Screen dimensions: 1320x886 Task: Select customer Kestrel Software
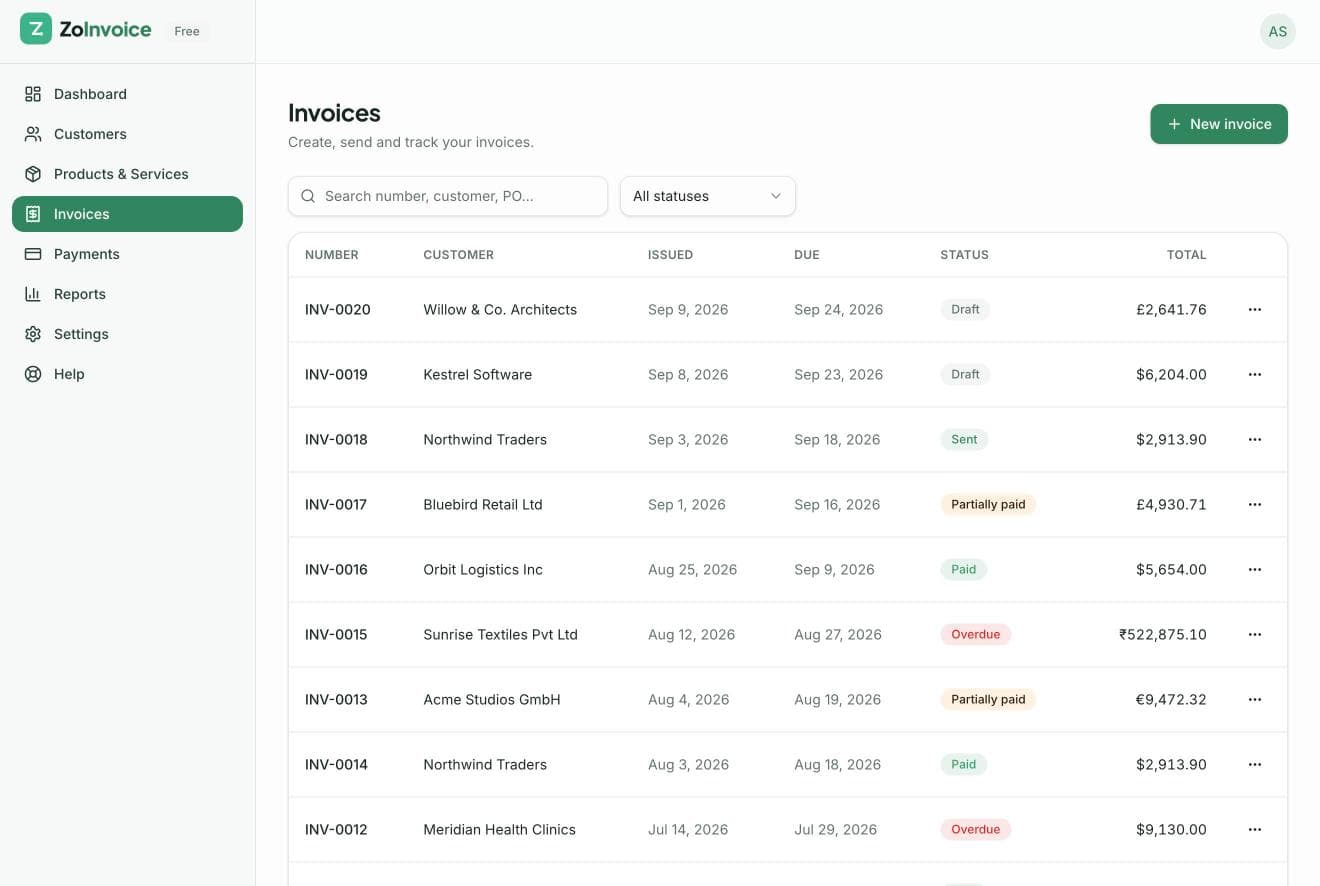point(478,375)
